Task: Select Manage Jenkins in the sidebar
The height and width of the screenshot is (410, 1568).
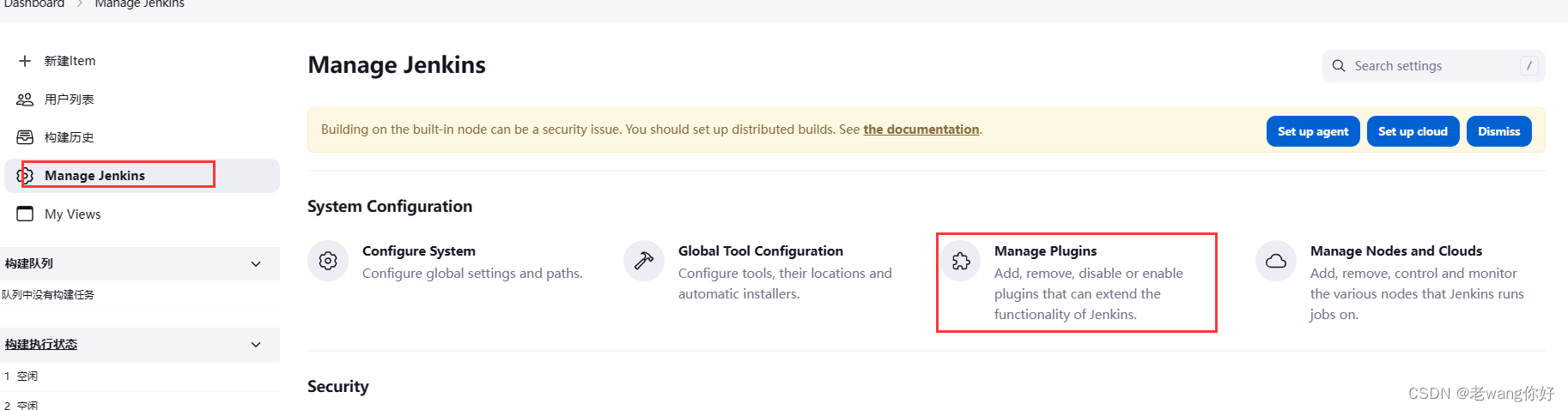Action: click(94, 176)
